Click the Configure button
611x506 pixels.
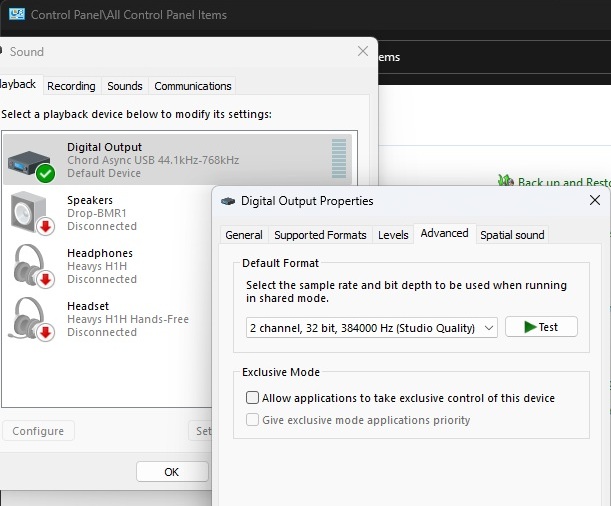[x=38, y=431]
